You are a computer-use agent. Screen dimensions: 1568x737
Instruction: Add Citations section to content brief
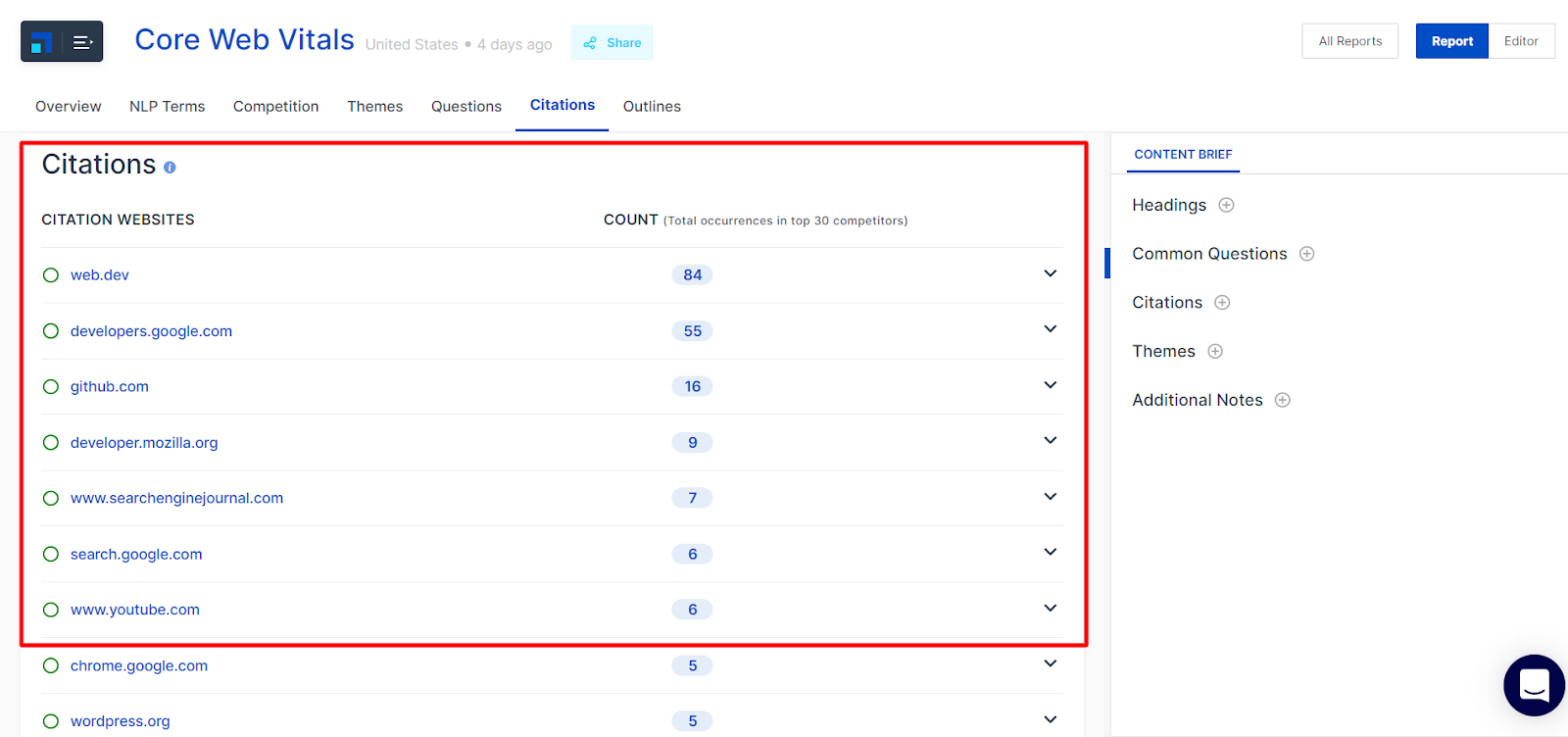click(x=1222, y=303)
